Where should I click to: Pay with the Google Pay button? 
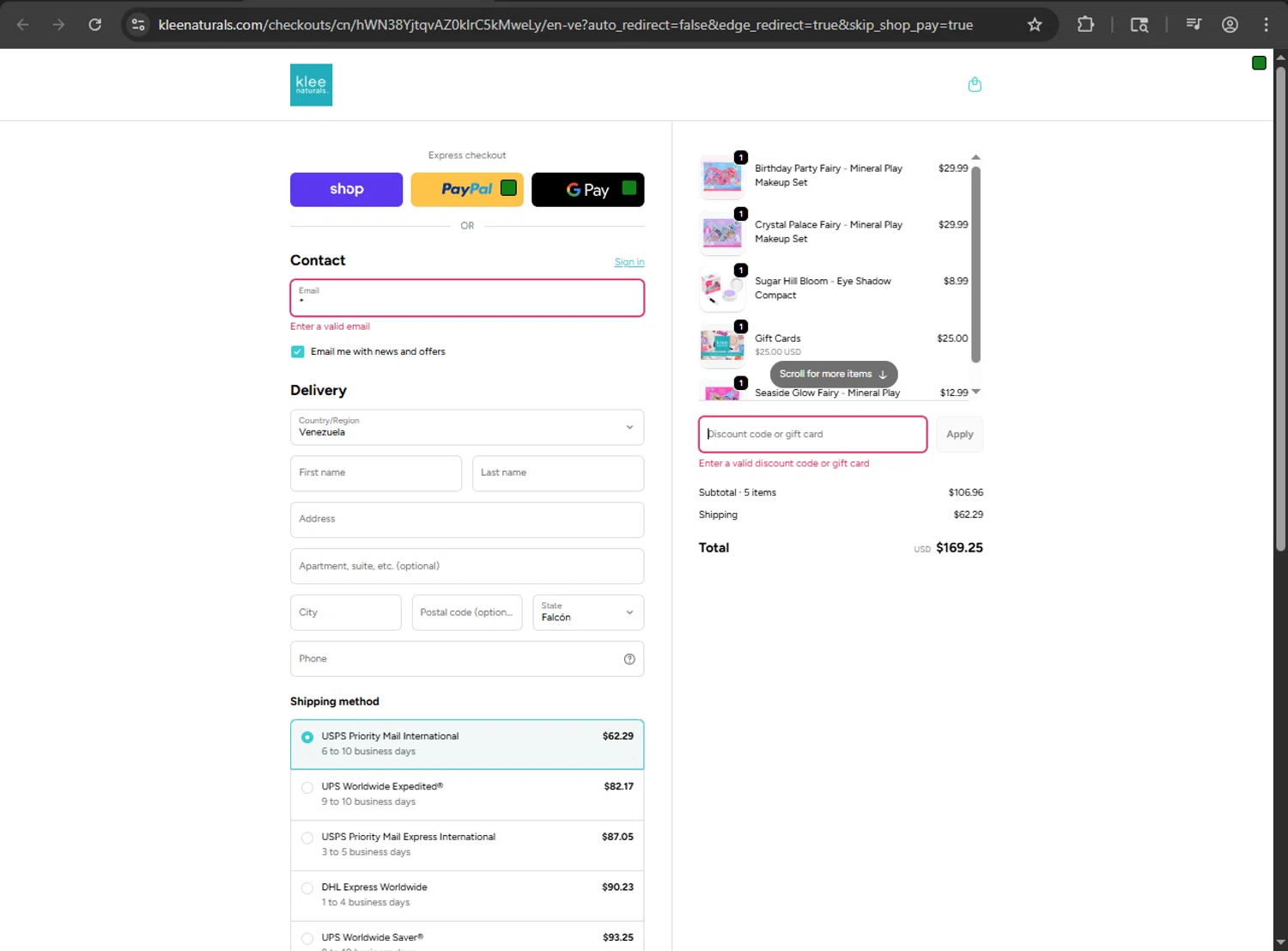click(x=588, y=190)
